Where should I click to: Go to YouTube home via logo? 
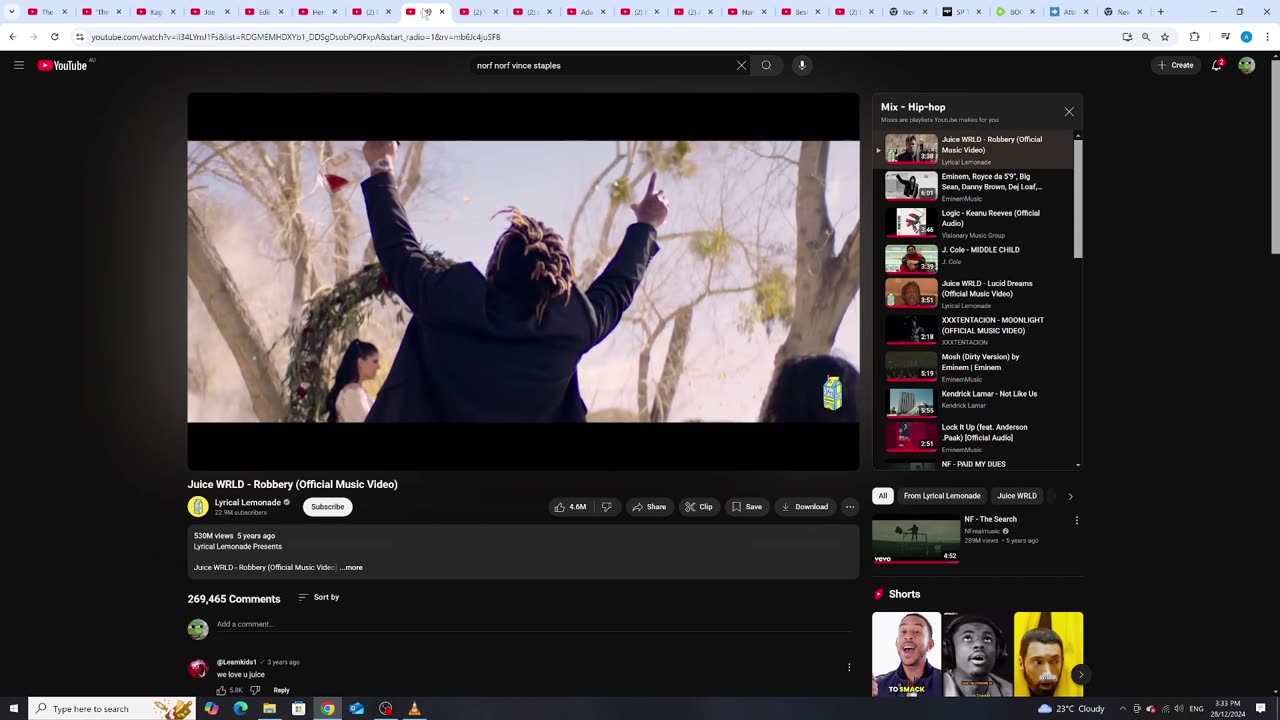click(64, 65)
